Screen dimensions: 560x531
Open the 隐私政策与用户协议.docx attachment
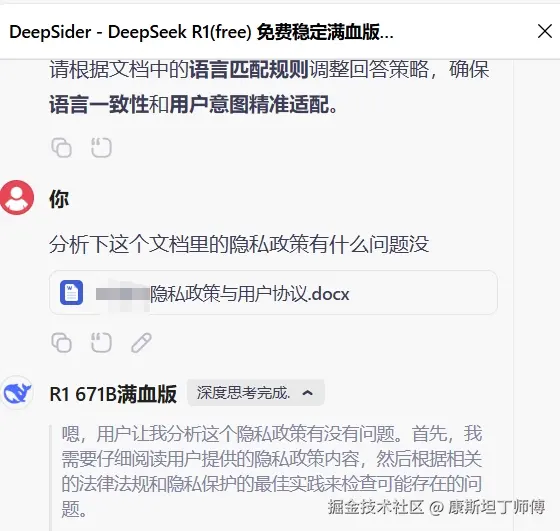(x=273, y=293)
